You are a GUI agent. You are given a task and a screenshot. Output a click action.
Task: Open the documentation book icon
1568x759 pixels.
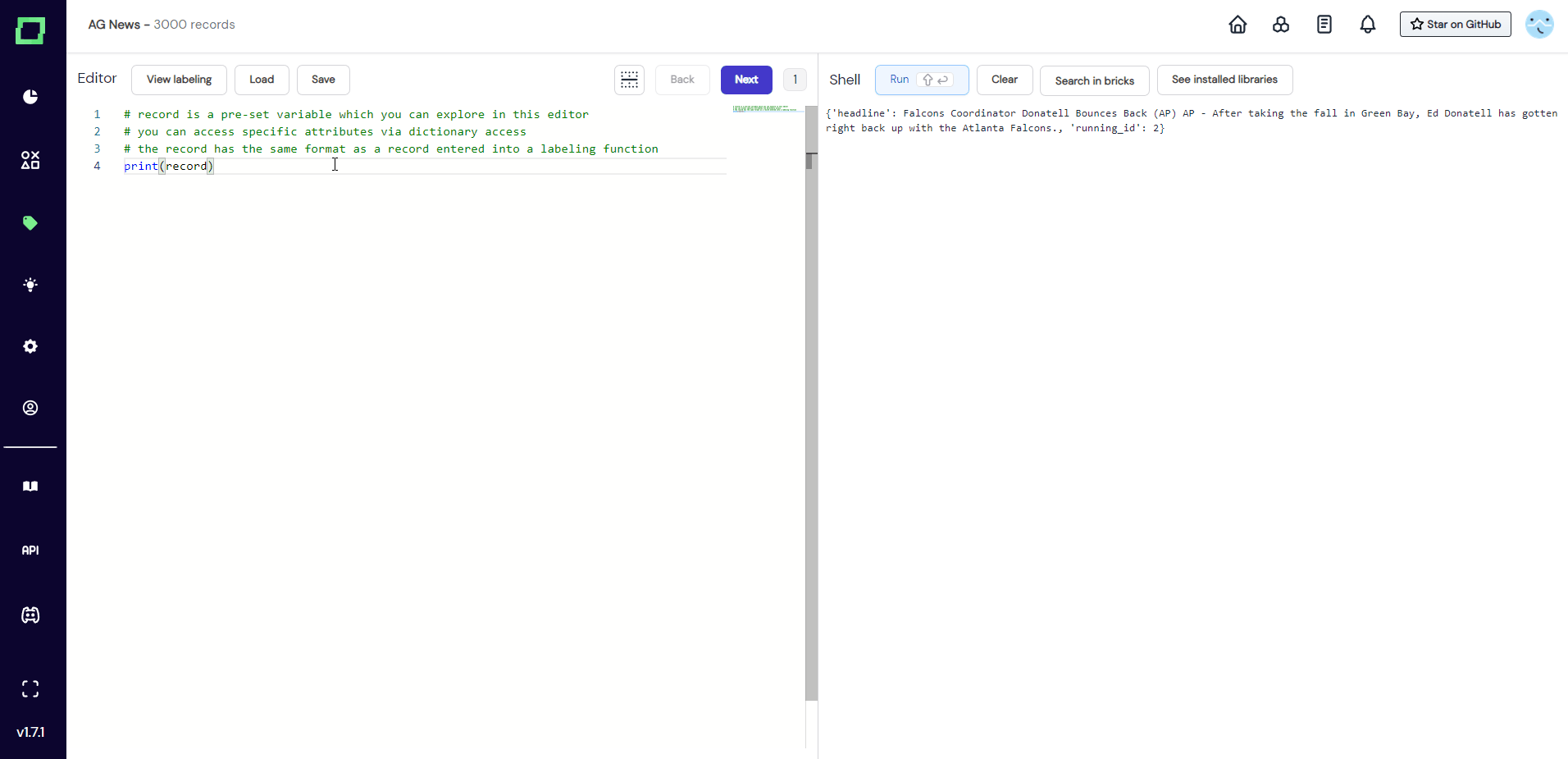point(30,487)
